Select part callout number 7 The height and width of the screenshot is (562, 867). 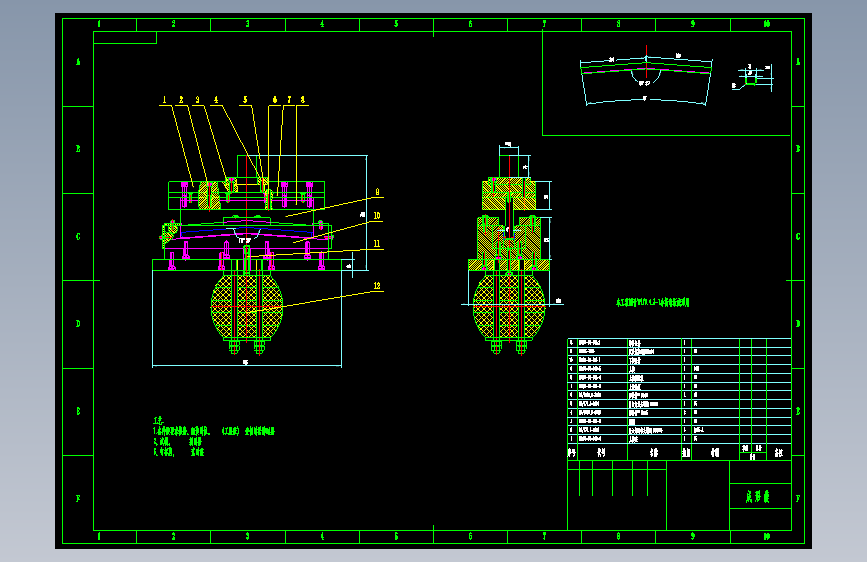coord(289,100)
